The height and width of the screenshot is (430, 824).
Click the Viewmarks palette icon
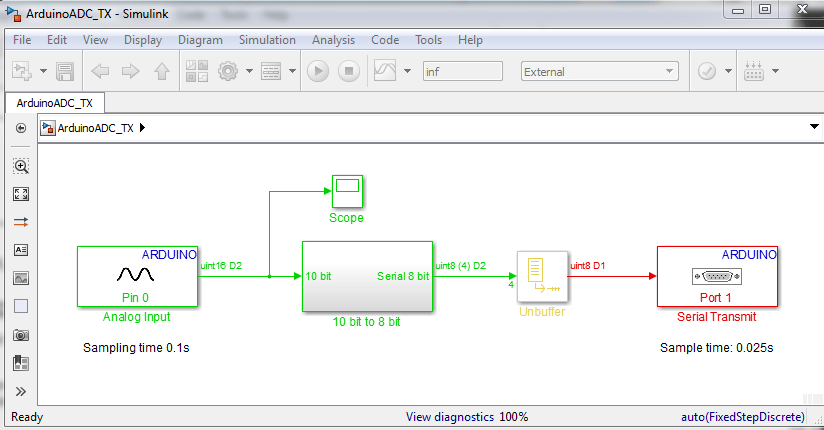pyautogui.click(x=21, y=363)
